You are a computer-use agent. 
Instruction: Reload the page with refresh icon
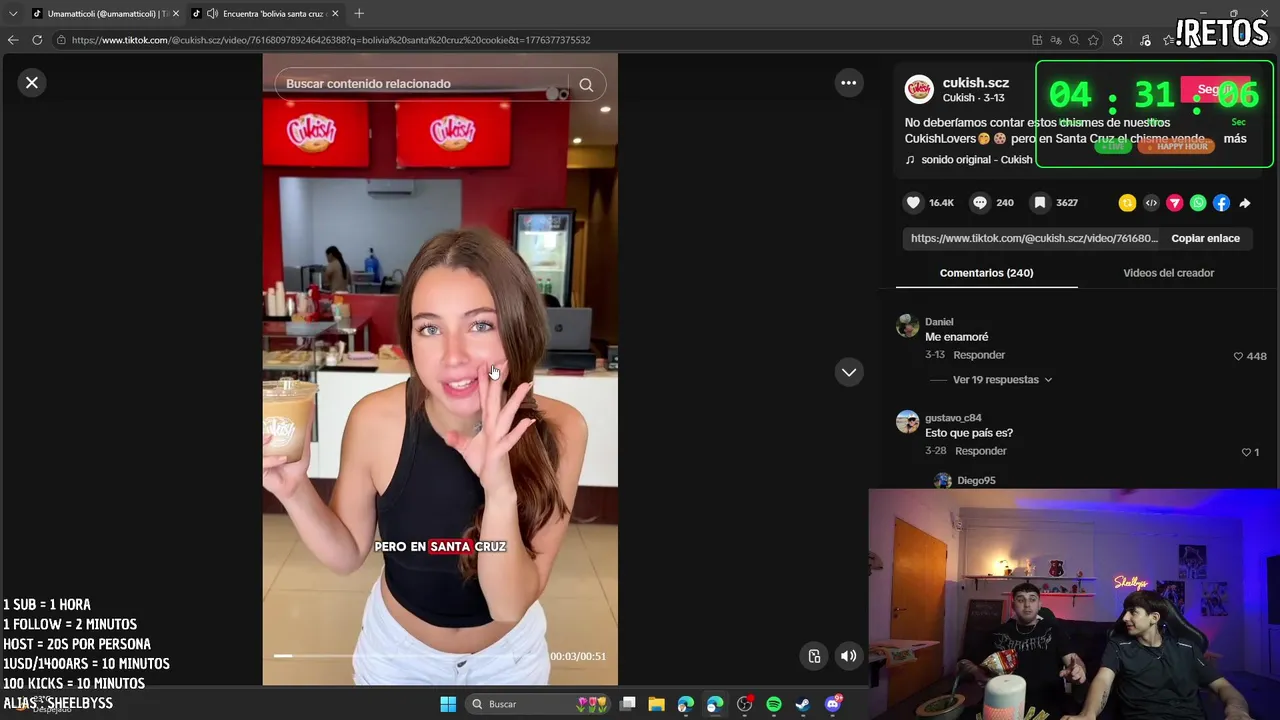pyautogui.click(x=37, y=40)
